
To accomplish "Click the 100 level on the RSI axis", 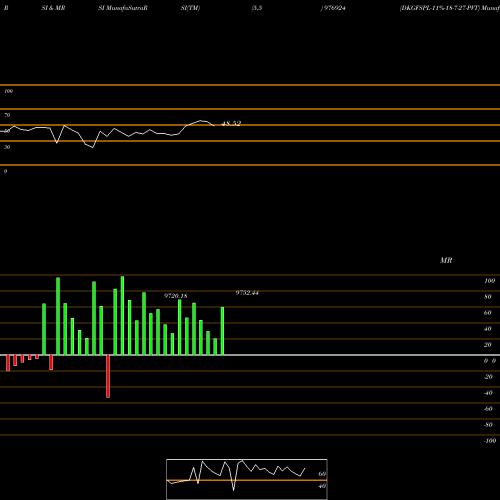I will [8, 91].
